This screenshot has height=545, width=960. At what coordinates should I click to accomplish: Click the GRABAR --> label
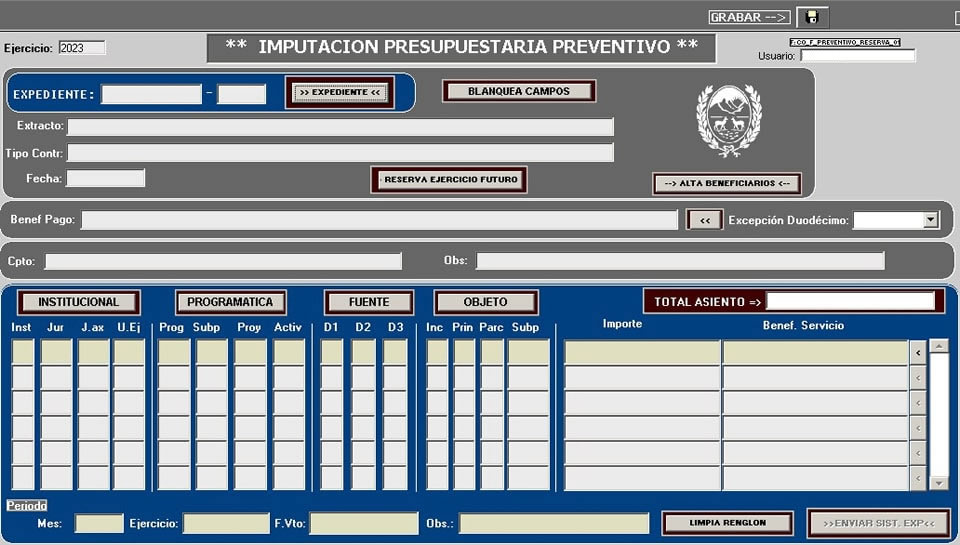[749, 17]
